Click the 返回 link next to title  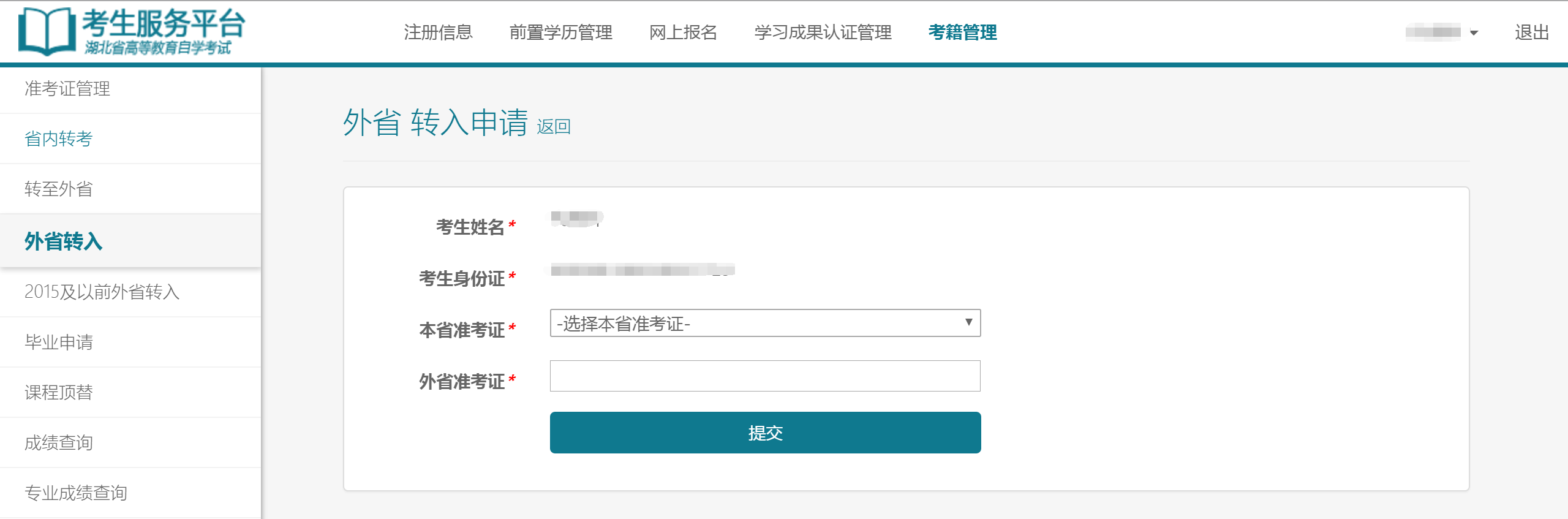pos(553,126)
